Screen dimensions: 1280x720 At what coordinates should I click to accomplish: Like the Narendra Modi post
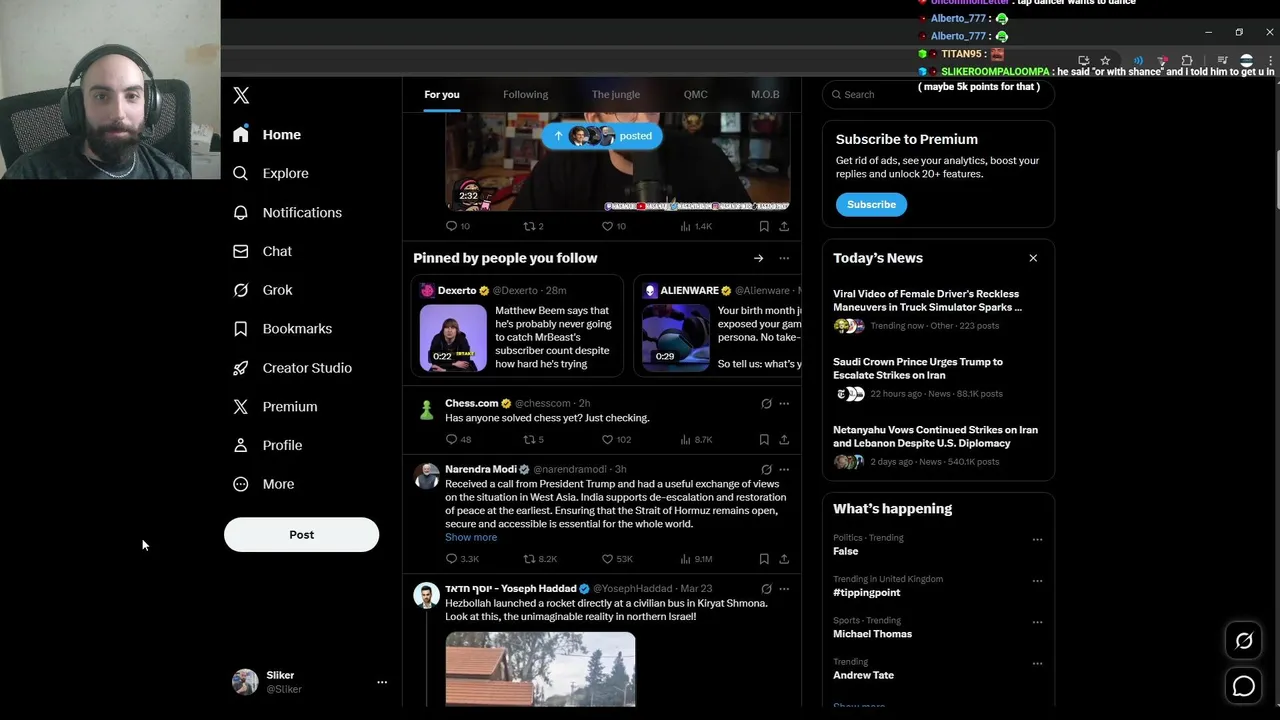tap(617, 559)
